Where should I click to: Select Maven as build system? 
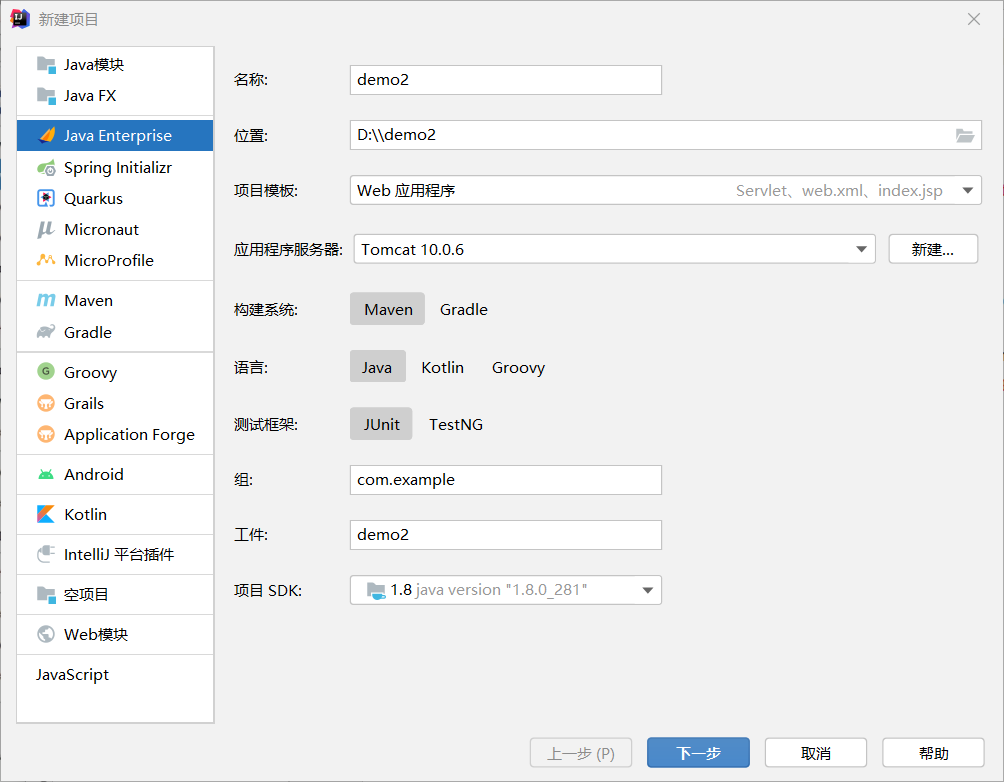click(x=387, y=309)
